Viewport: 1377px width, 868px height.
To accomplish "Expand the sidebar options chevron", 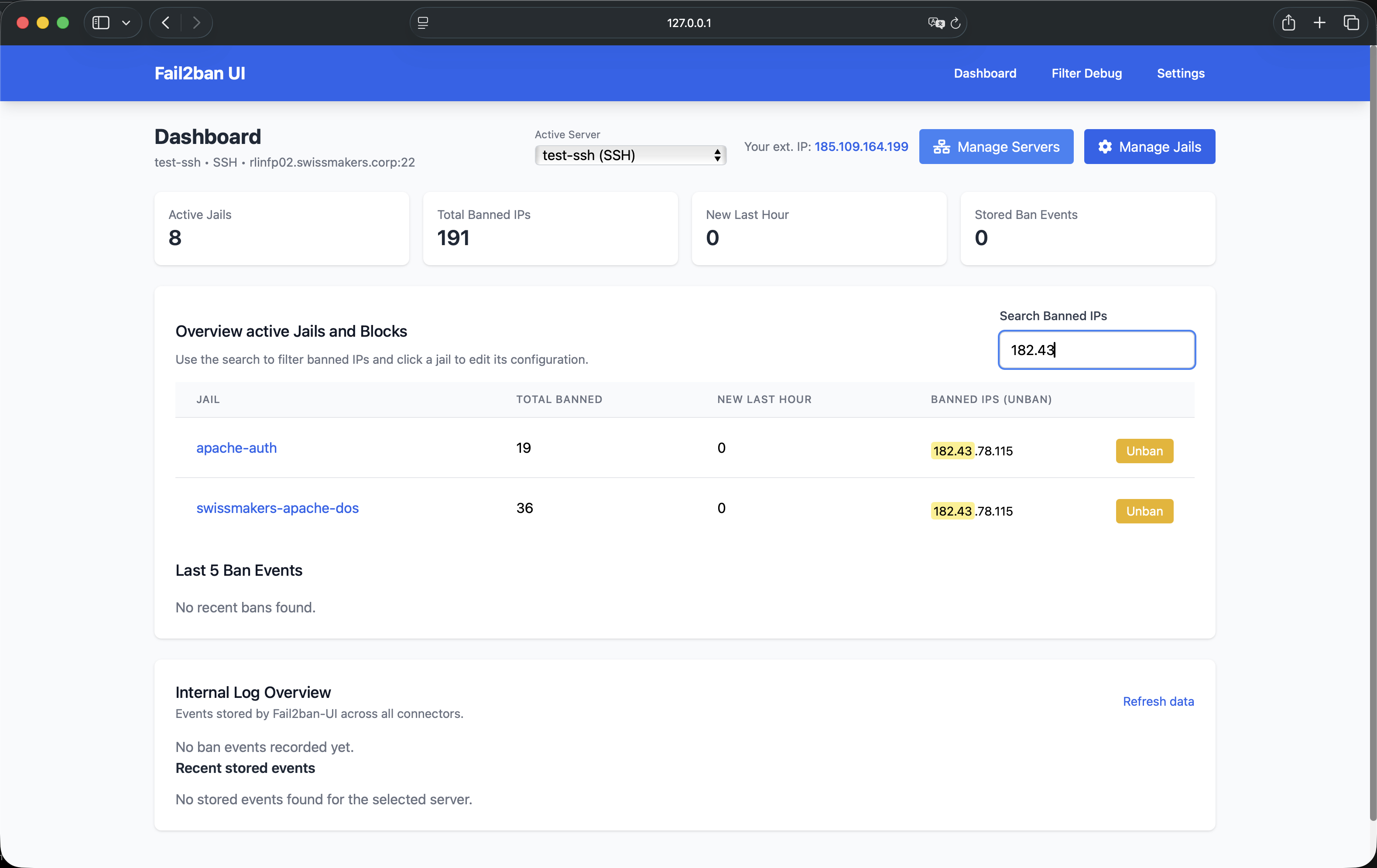I will (127, 23).
